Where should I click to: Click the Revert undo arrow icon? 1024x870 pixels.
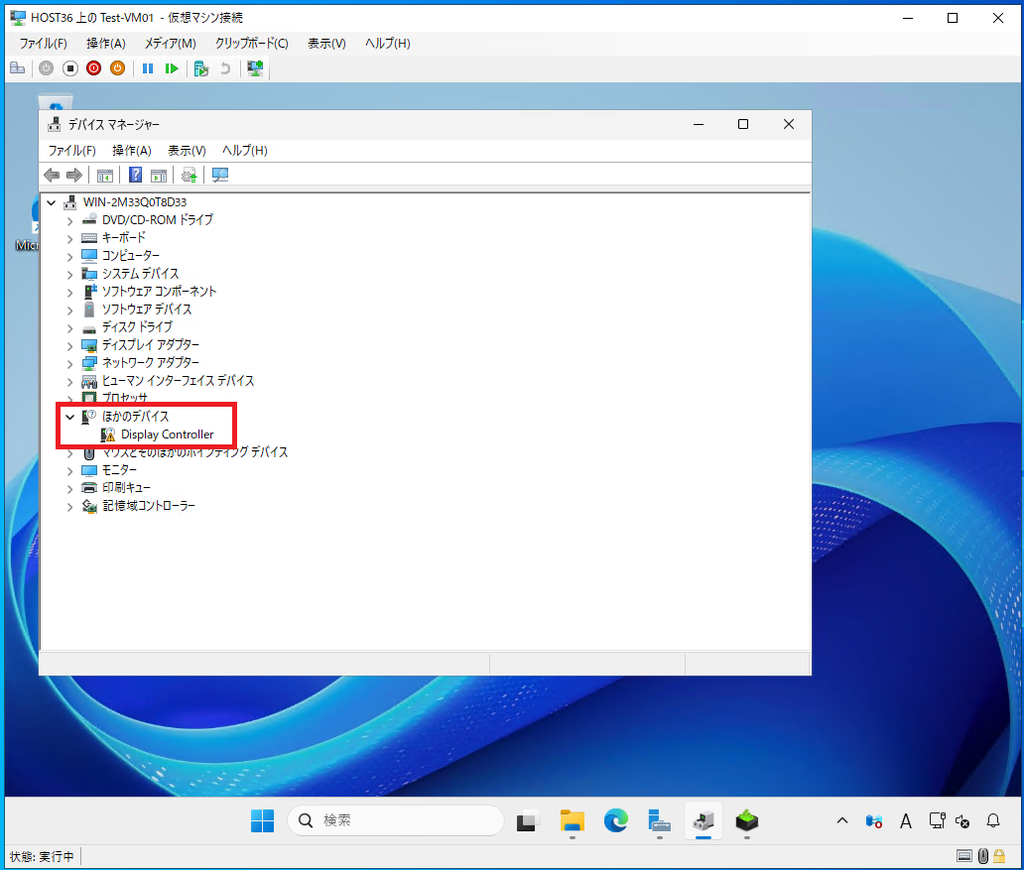[225, 68]
